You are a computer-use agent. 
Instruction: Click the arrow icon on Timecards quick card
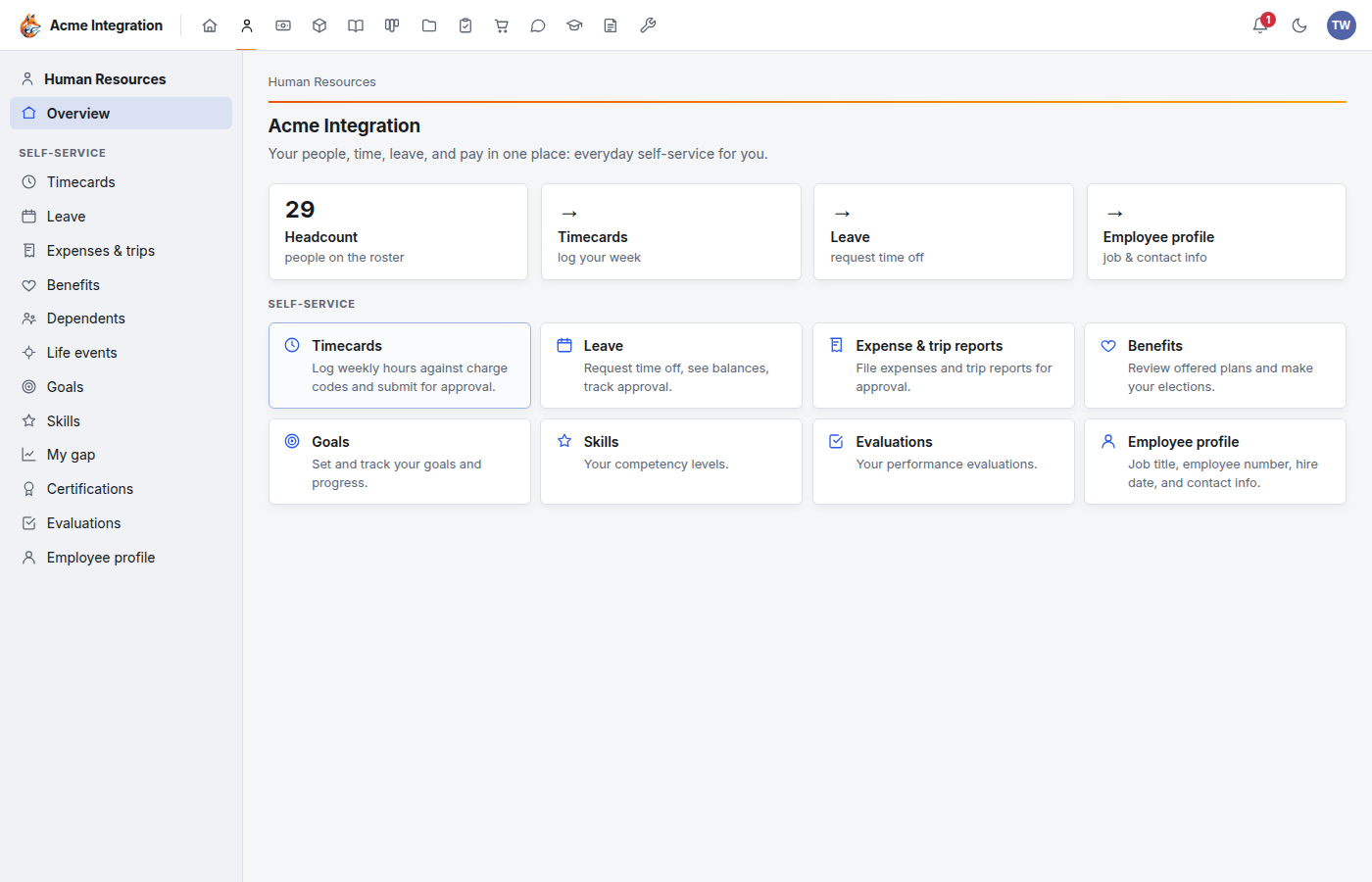click(x=568, y=214)
